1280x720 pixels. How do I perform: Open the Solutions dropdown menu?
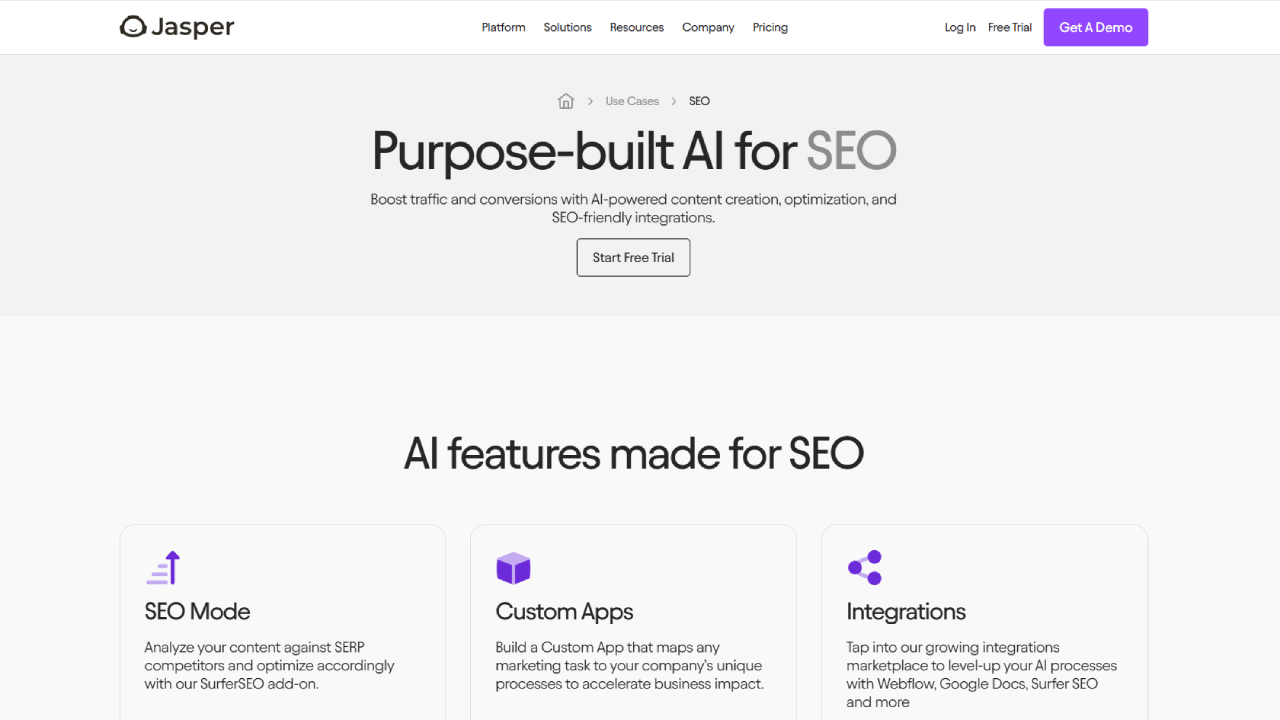pyautogui.click(x=567, y=28)
